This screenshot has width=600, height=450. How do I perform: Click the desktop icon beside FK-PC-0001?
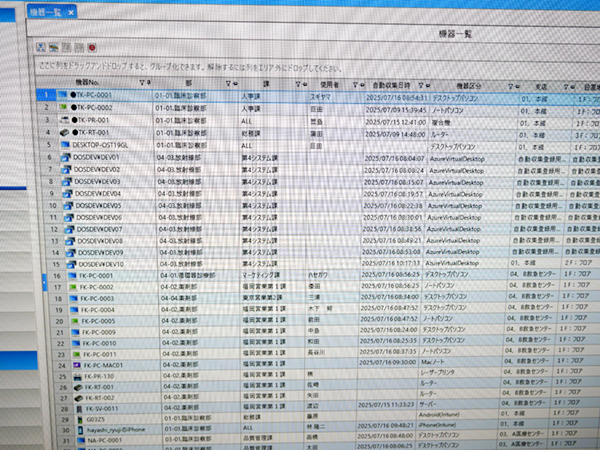coord(72,276)
